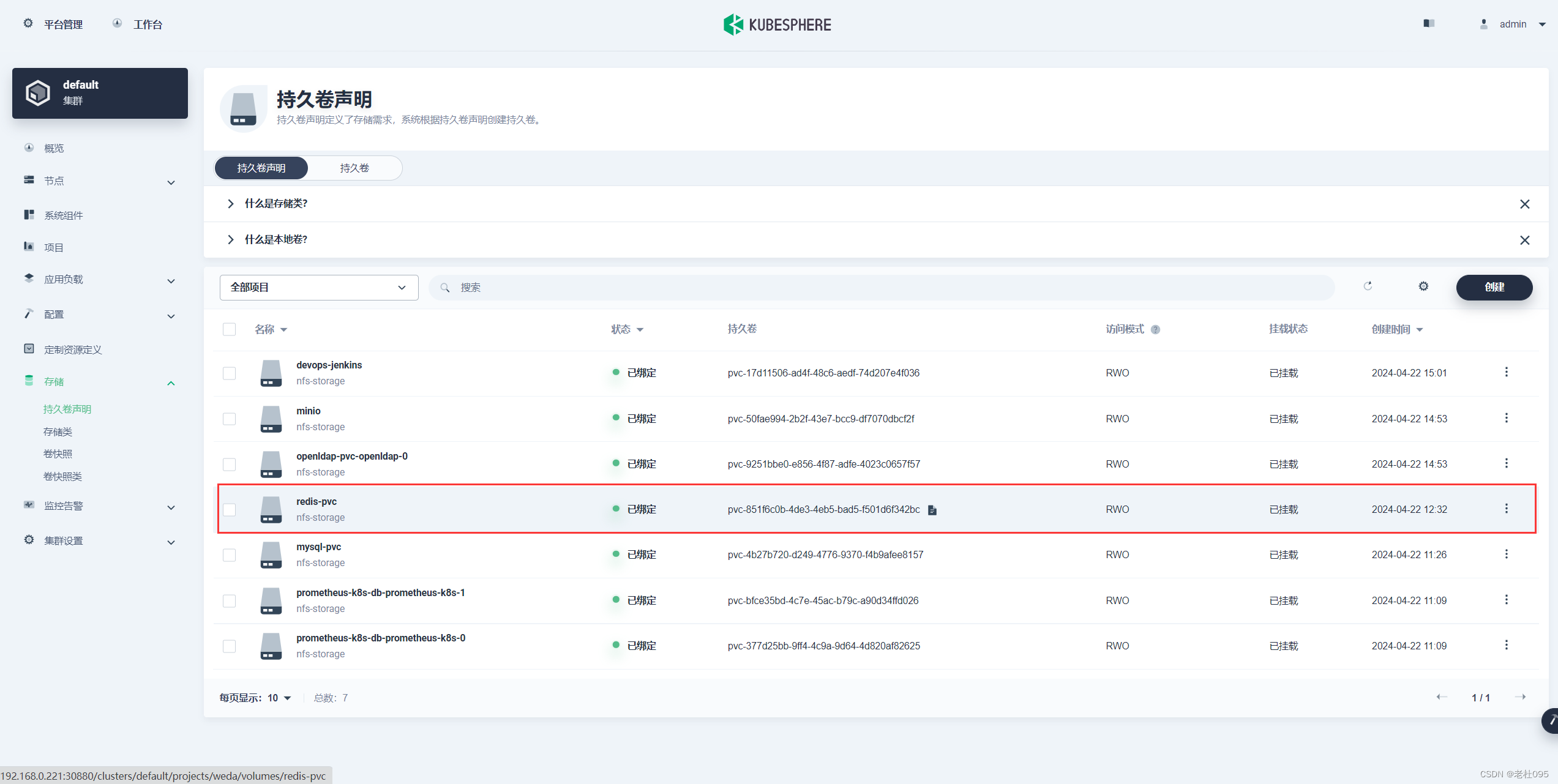Screen dimensions: 1558x784
Task: Click the search magnifier icon
Action: tap(445, 288)
